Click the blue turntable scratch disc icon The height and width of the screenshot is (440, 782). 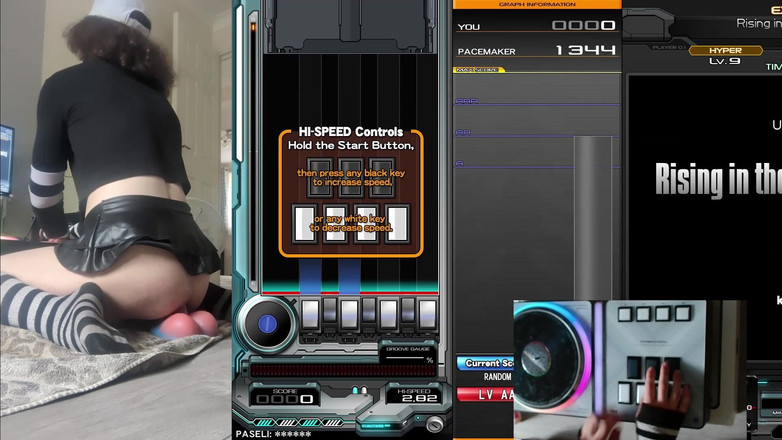pyautogui.click(x=267, y=324)
